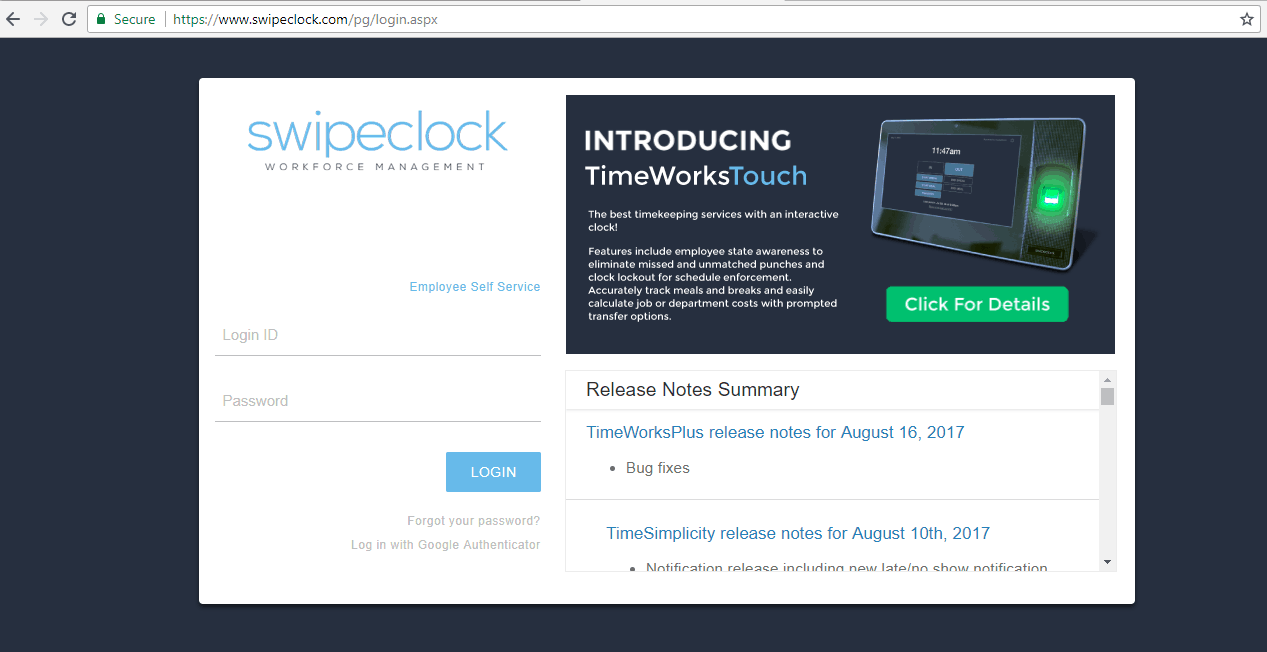The image size is (1267, 652).
Task: Open TimeWorksPlus August 16 release notes
Action: [775, 432]
